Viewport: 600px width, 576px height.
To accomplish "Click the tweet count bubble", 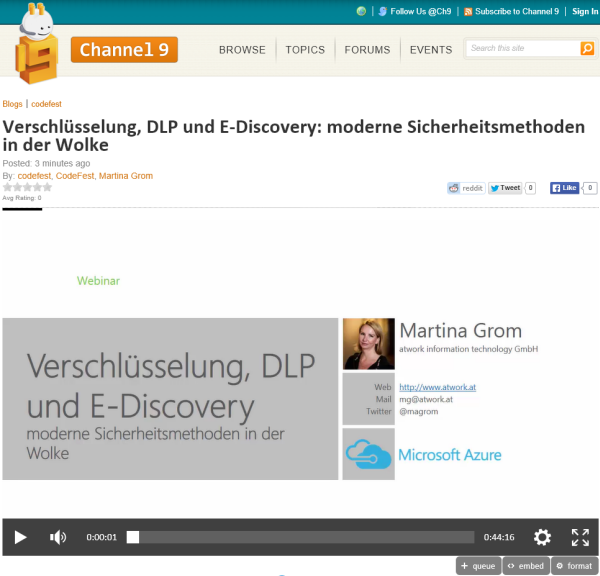I will (x=530, y=188).
